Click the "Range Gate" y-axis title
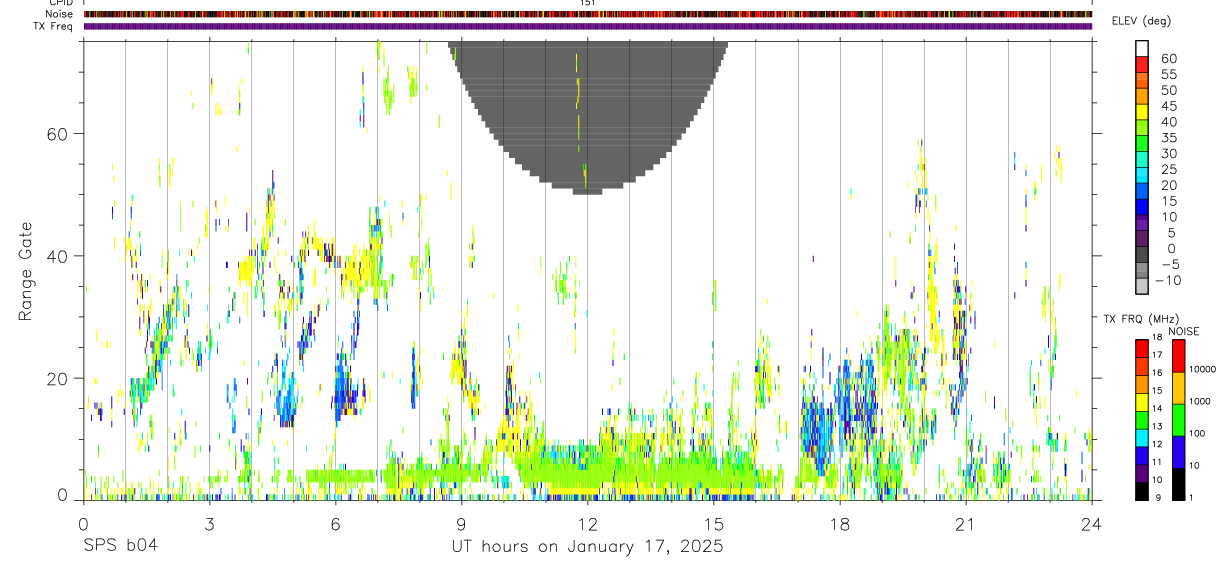Viewport: 1228px width, 567px height. pos(26,271)
